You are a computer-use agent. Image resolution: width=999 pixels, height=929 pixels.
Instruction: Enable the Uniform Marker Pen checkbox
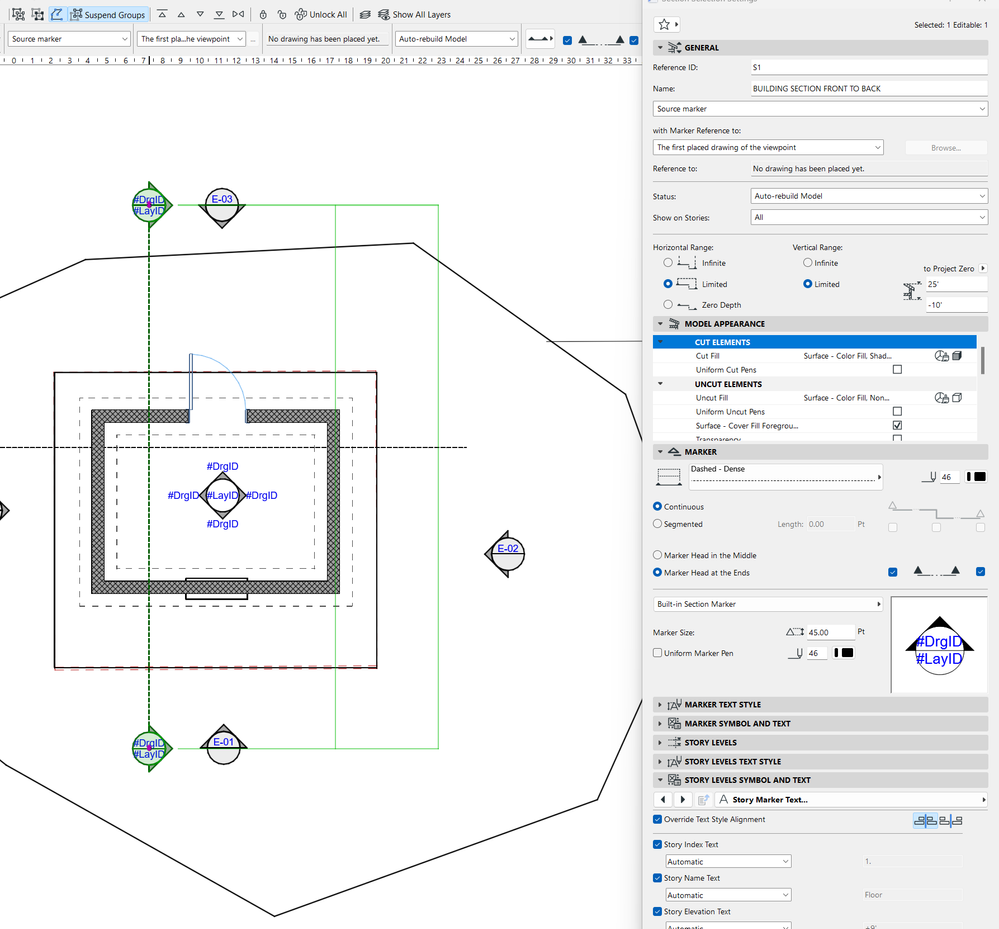coord(657,653)
